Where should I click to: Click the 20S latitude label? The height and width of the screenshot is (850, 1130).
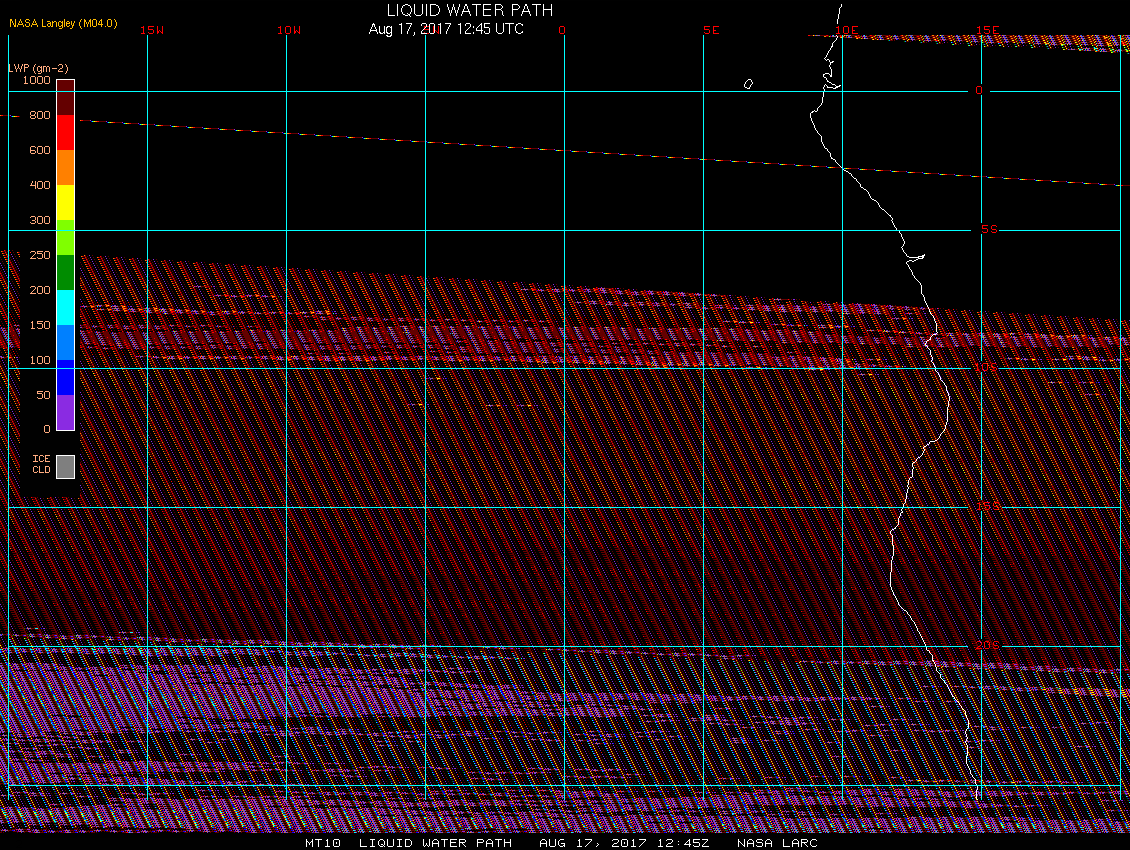[x=987, y=645]
